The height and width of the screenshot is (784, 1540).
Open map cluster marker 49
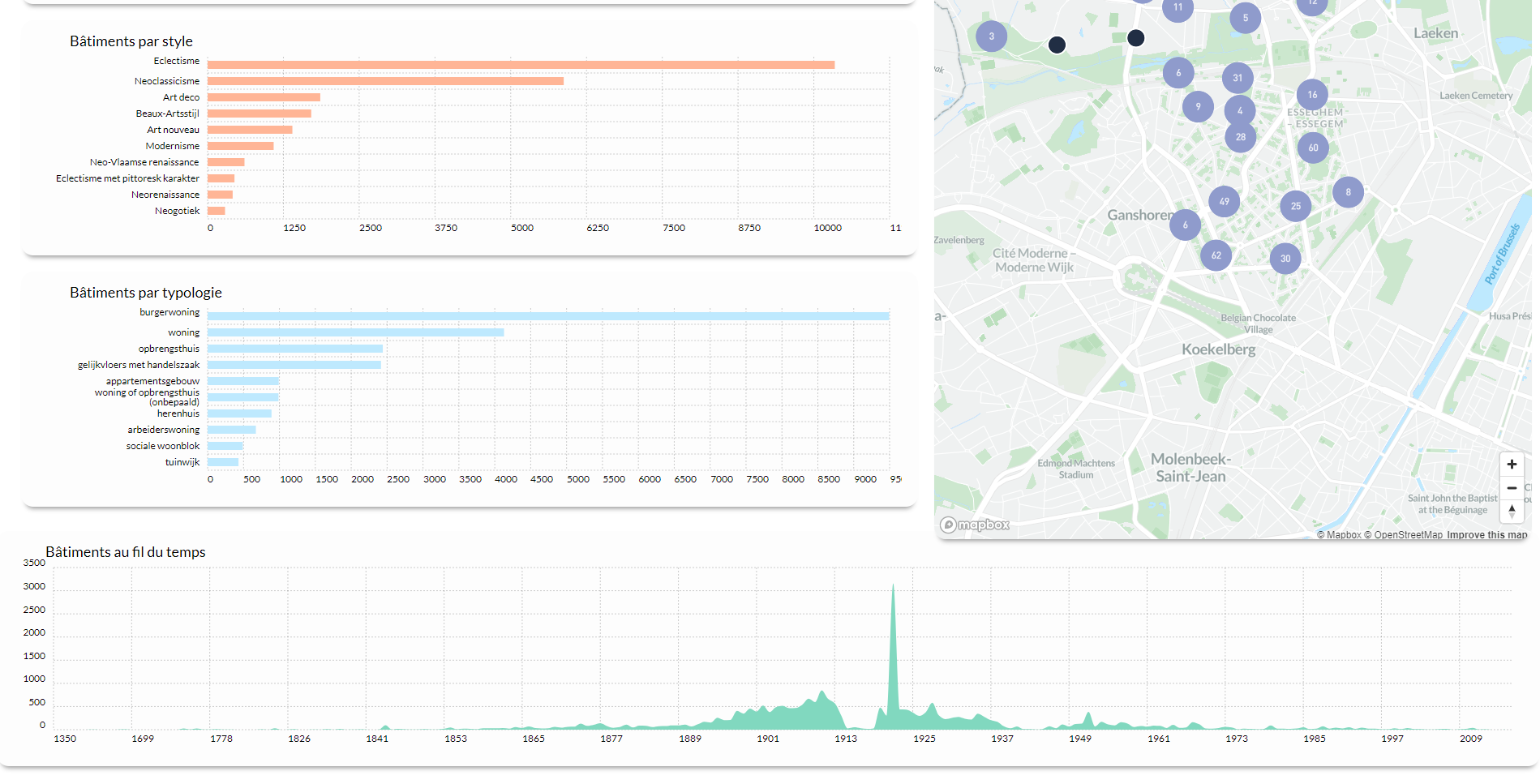[1224, 201]
